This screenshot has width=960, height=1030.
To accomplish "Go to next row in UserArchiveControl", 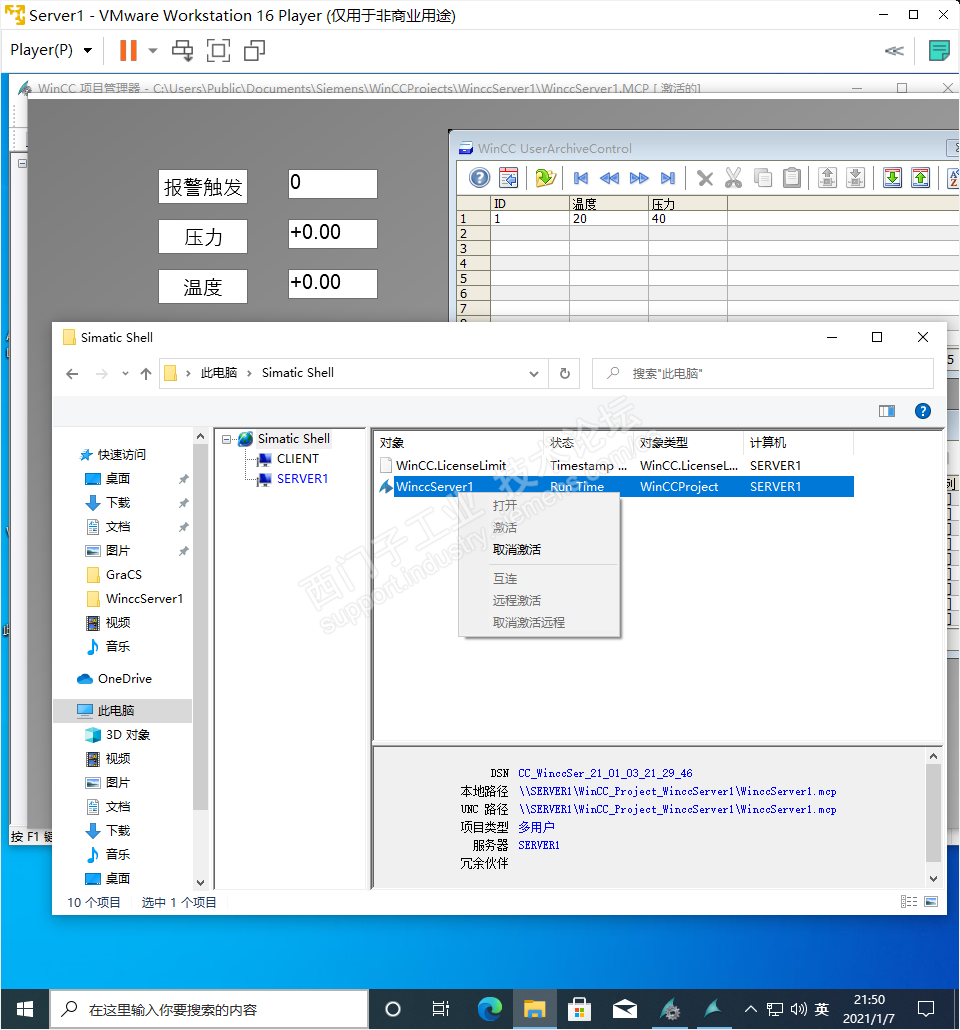I will [639, 178].
